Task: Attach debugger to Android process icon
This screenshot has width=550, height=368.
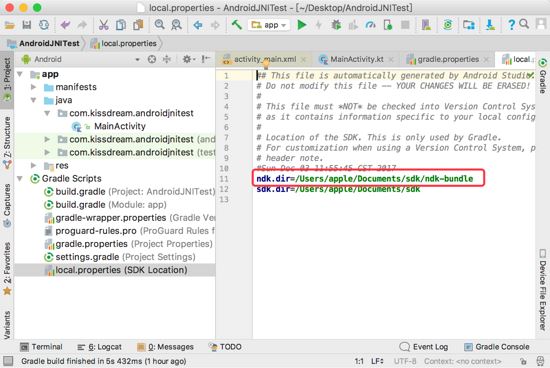Action: tap(388, 25)
